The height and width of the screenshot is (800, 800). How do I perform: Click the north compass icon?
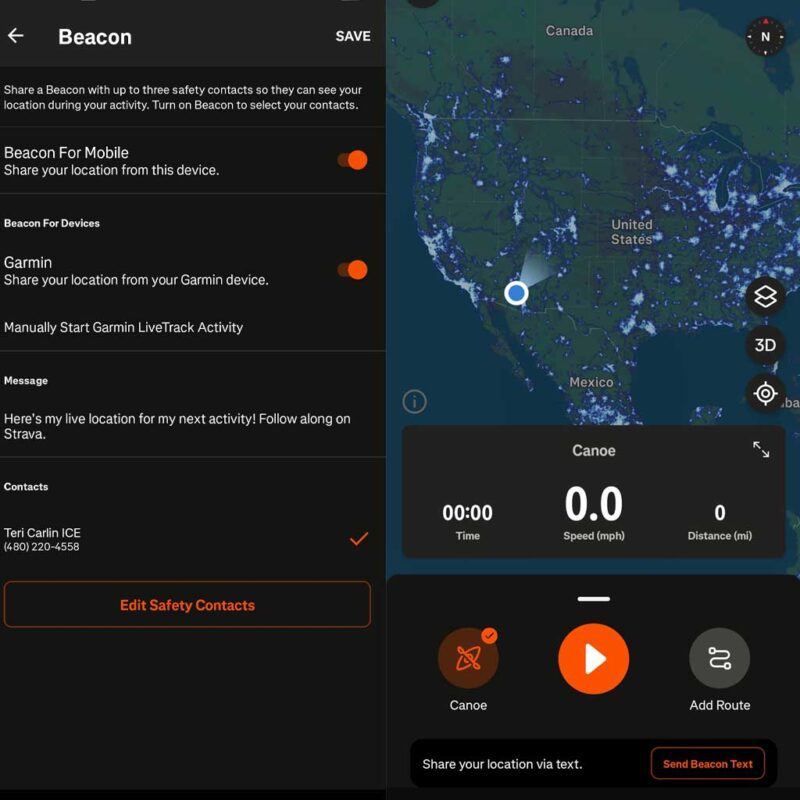click(x=765, y=37)
